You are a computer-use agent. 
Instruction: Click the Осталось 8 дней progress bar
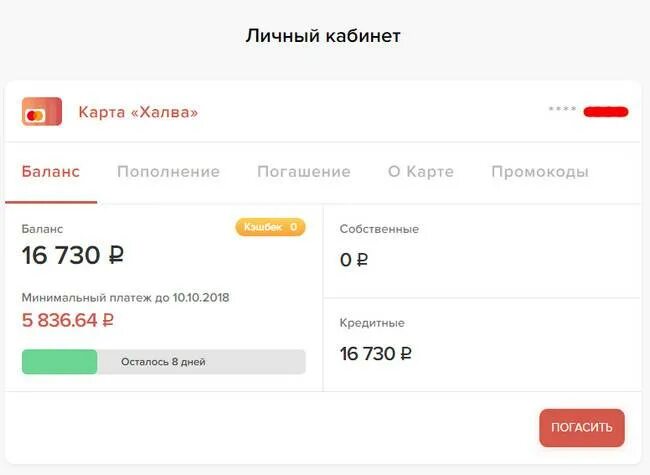(164, 362)
